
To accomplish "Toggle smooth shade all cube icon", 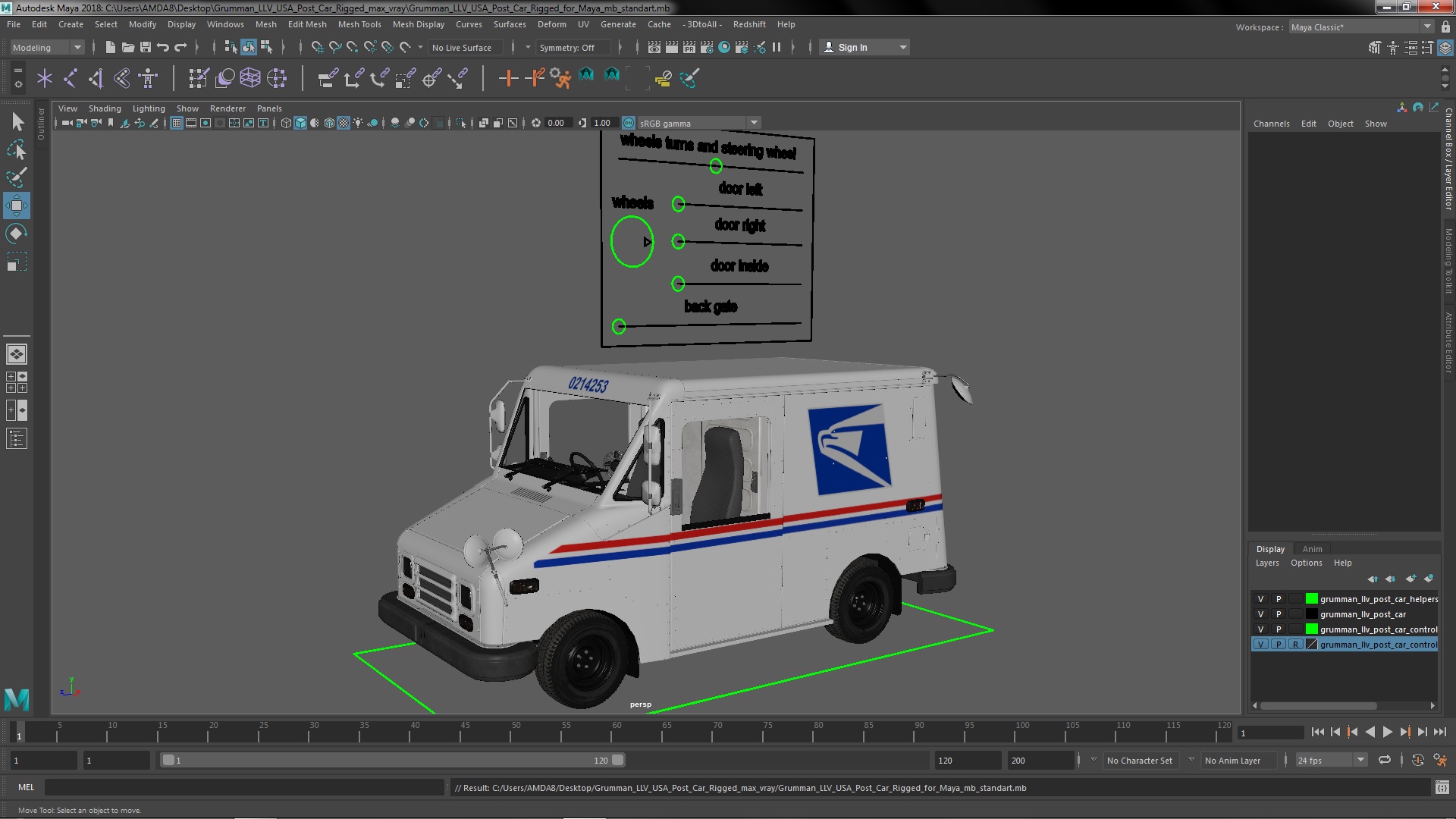I will (x=300, y=123).
